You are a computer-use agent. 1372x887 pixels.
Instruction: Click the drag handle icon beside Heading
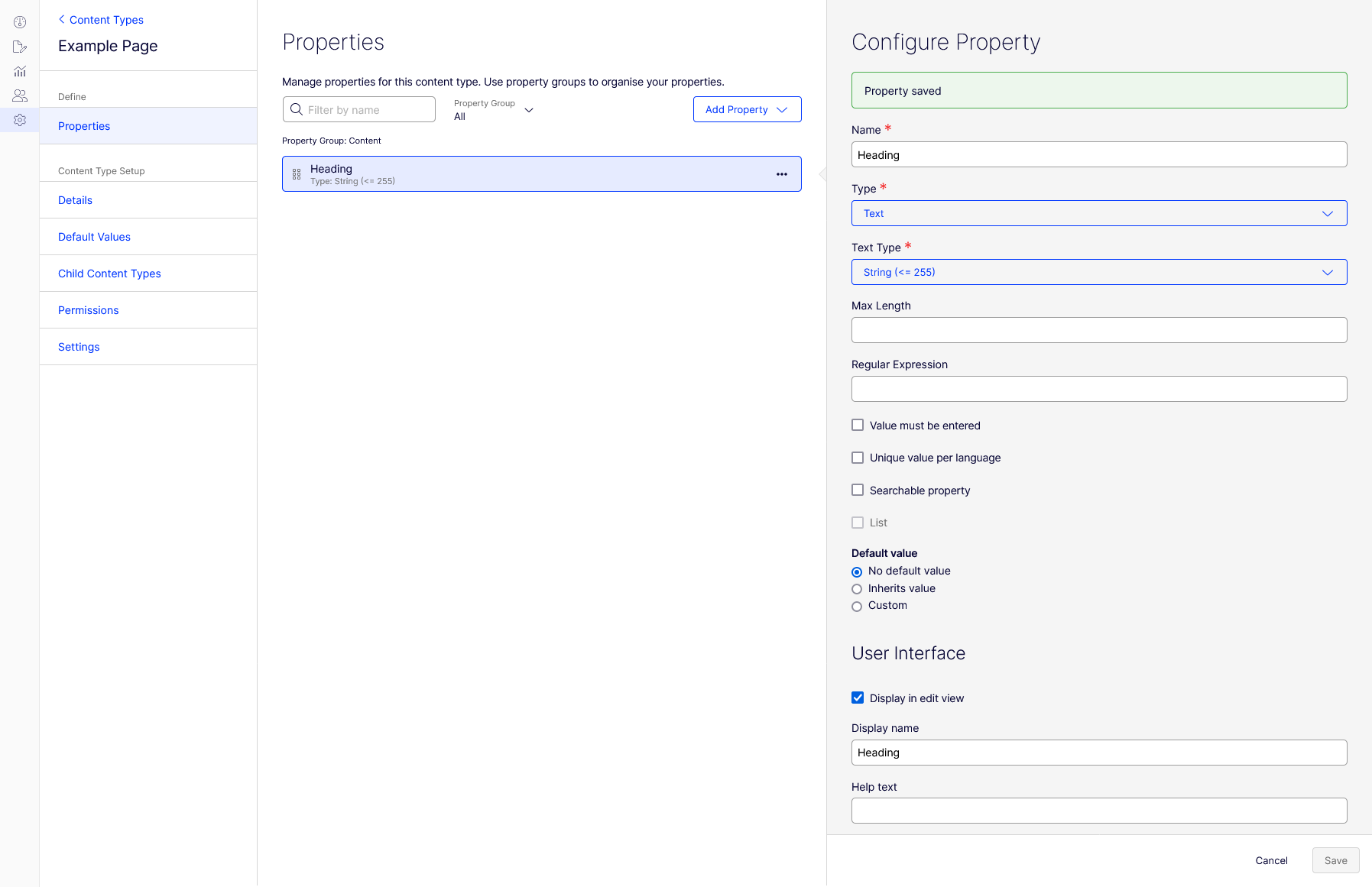click(x=297, y=174)
